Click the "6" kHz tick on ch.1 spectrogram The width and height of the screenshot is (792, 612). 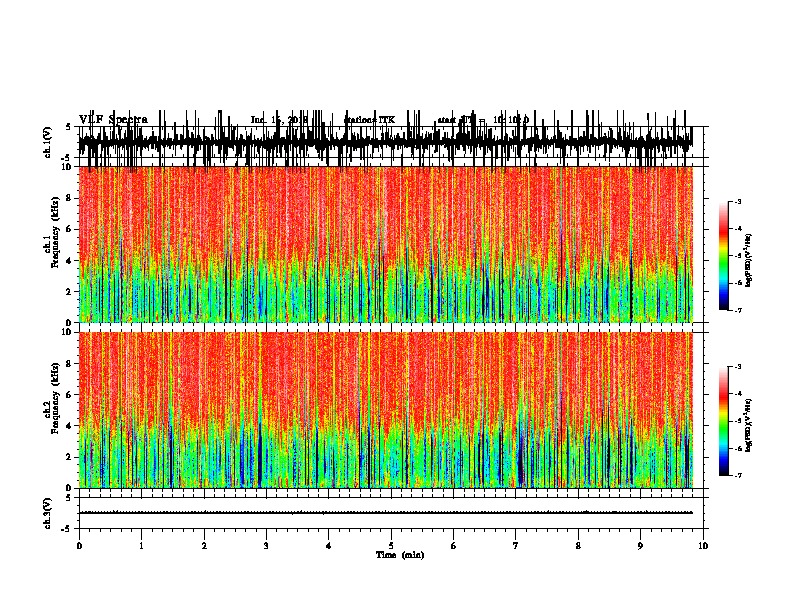[x=70, y=229]
